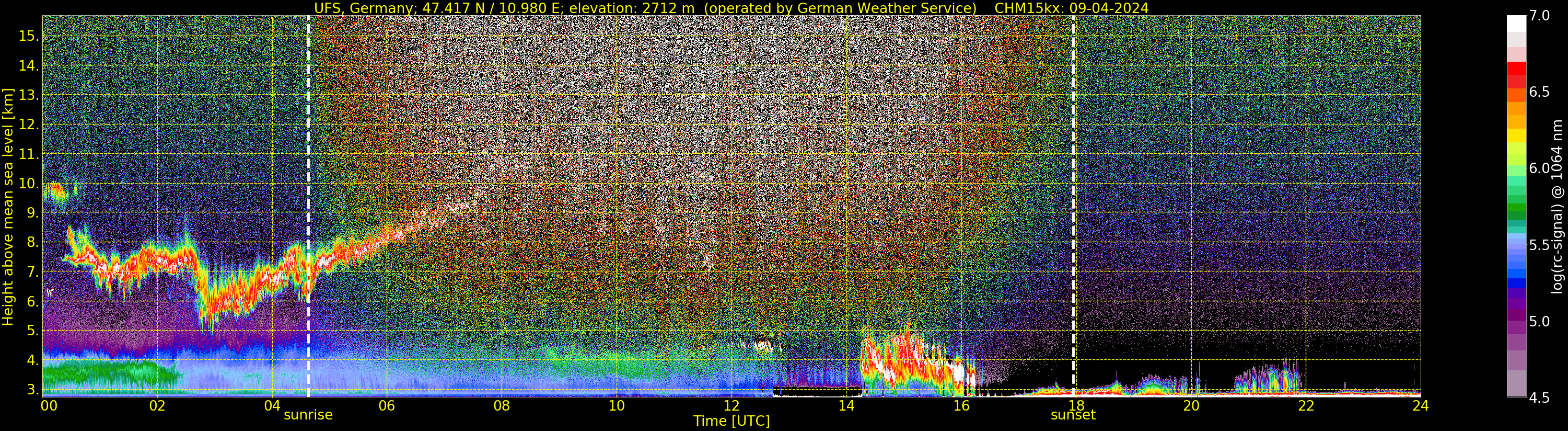Click the '5.' height tick label

click(x=32, y=331)
